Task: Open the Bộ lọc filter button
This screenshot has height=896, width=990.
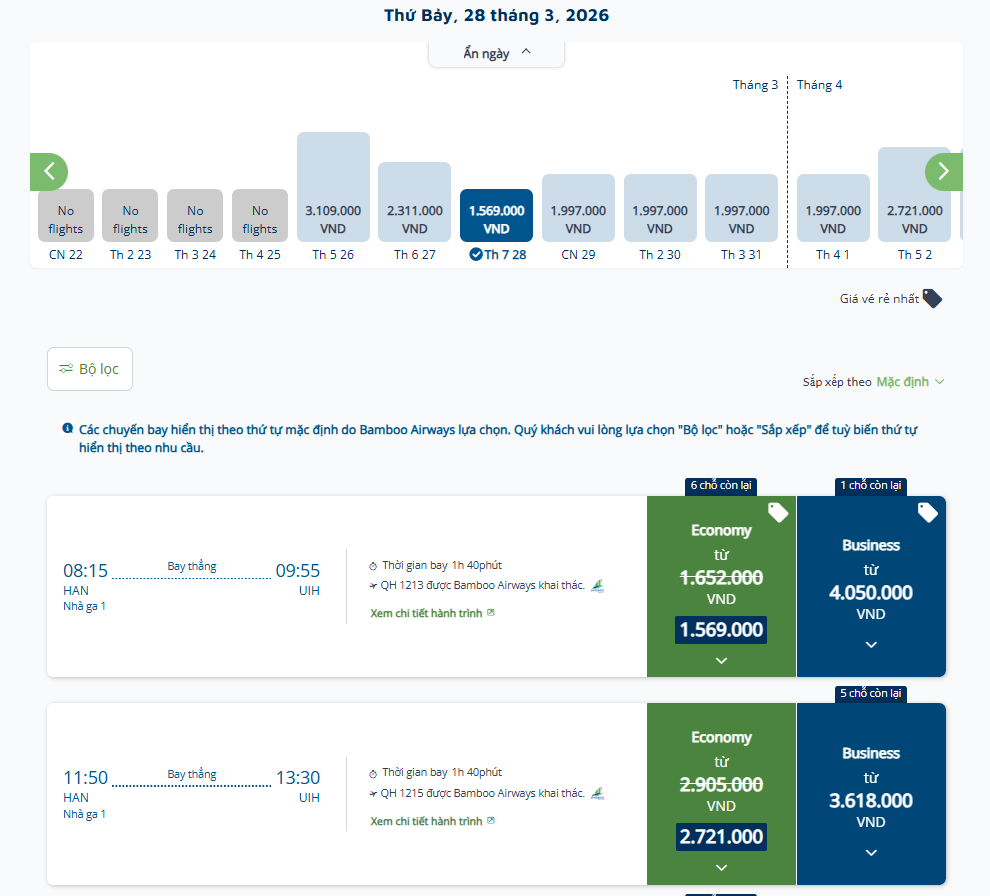Action: (90, 369)
